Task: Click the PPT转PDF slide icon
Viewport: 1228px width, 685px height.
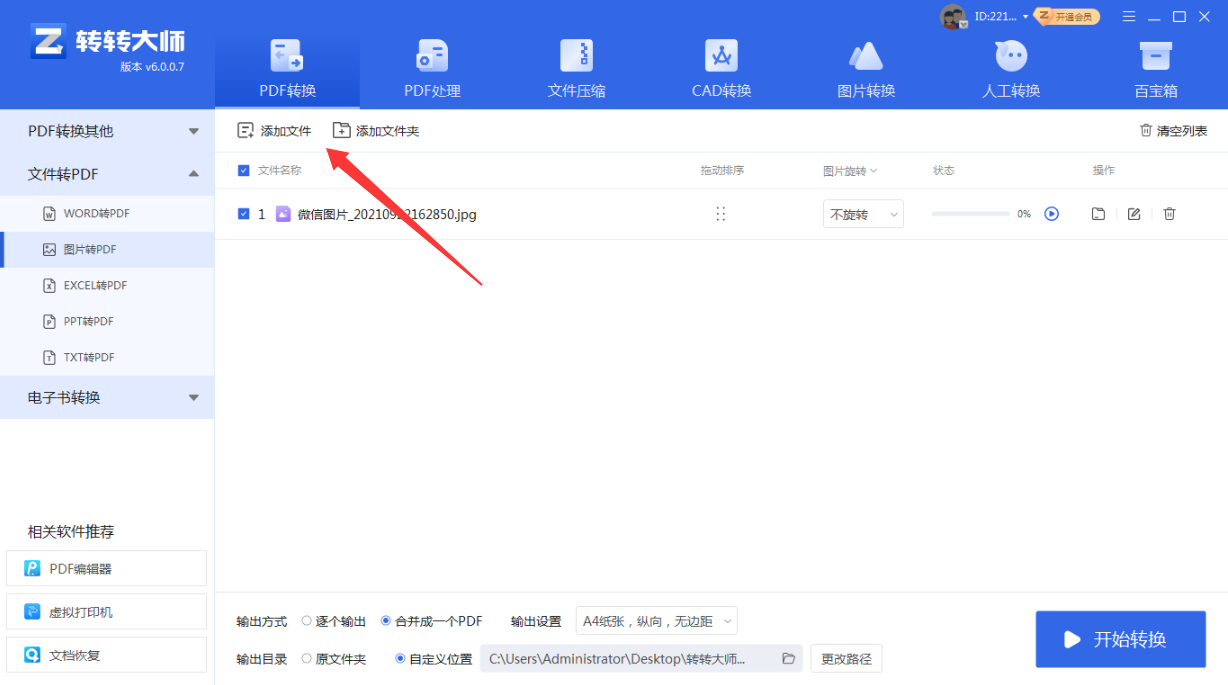Action: [49, 321]
